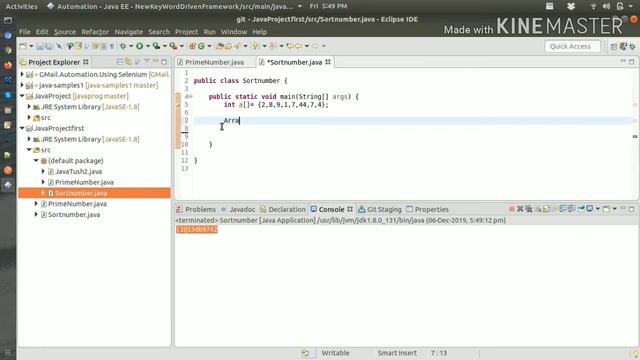Click the Save toolbar icon
This screenshot has height=360, width=640.
[x=40, y=46]
